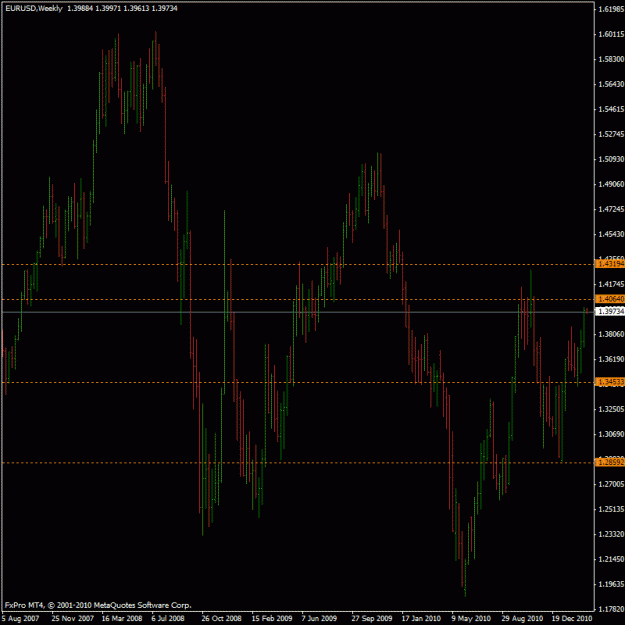Click the 16 Mar 2008 date label

click(122, 618)
